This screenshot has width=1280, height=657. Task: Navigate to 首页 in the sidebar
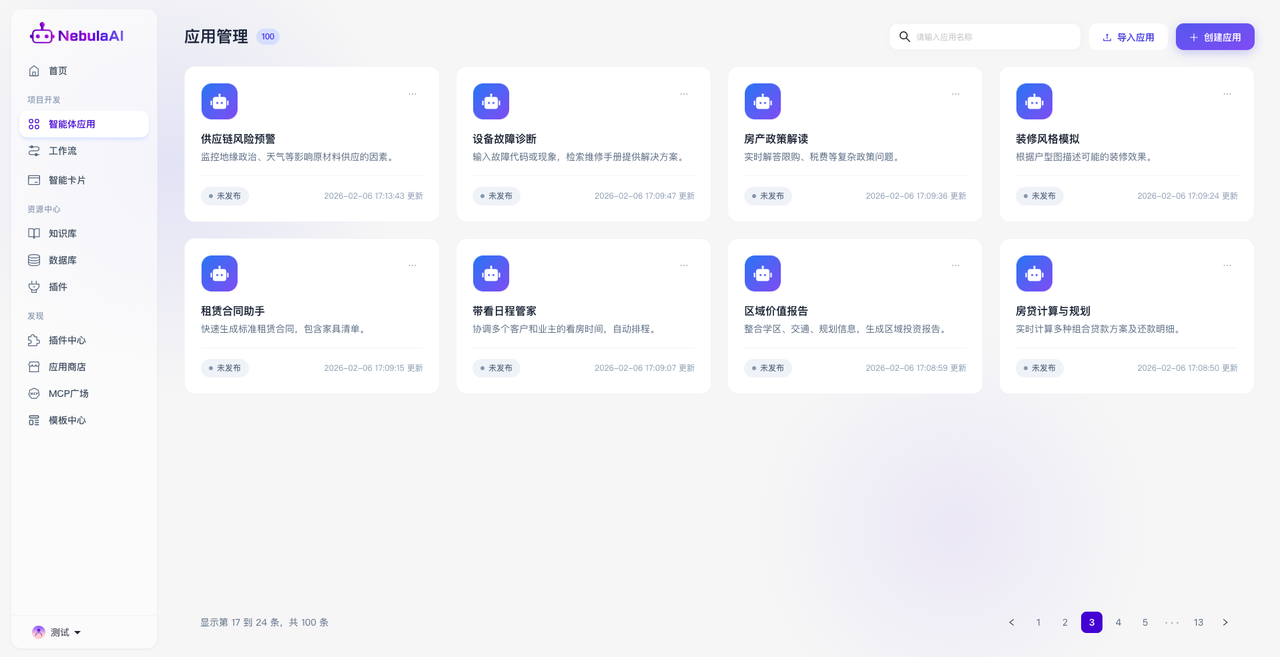click(x=58, y=71)
